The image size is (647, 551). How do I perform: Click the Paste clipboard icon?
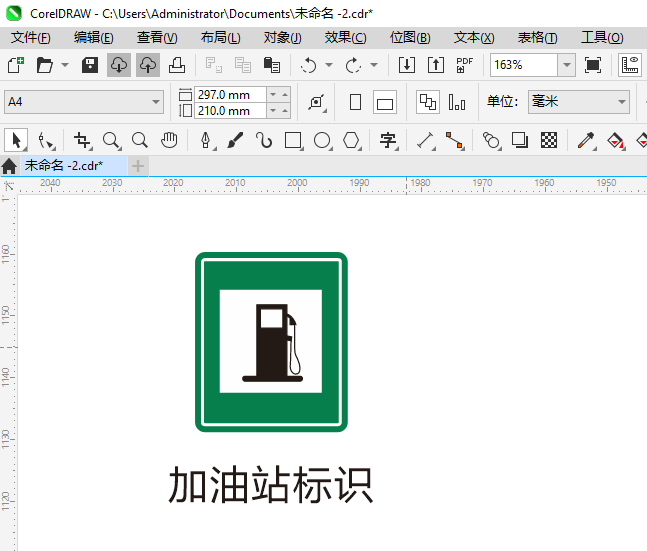tap(272, 65)
